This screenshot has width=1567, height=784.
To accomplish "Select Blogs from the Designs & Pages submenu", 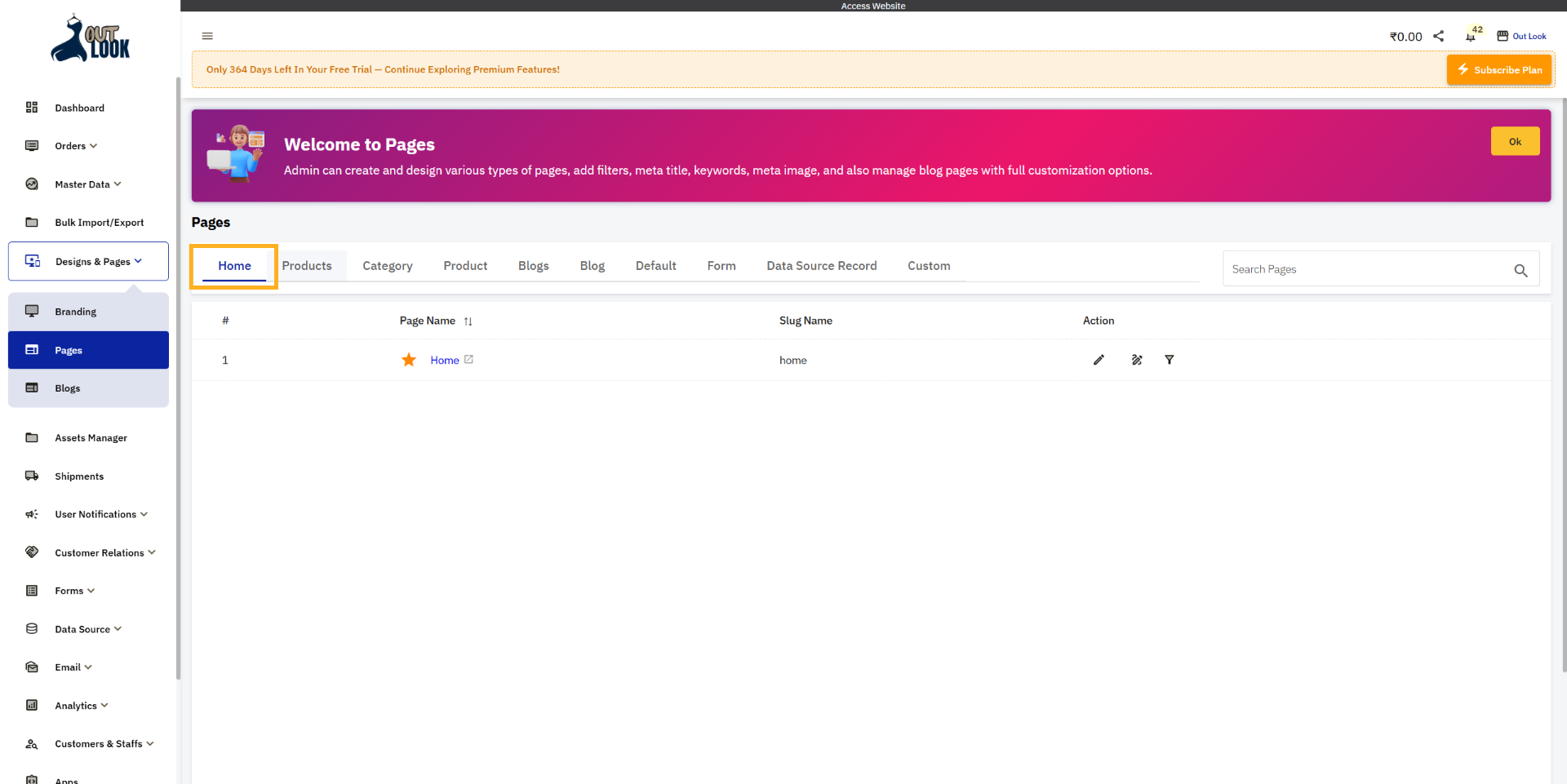I will [x=69, y=388].
